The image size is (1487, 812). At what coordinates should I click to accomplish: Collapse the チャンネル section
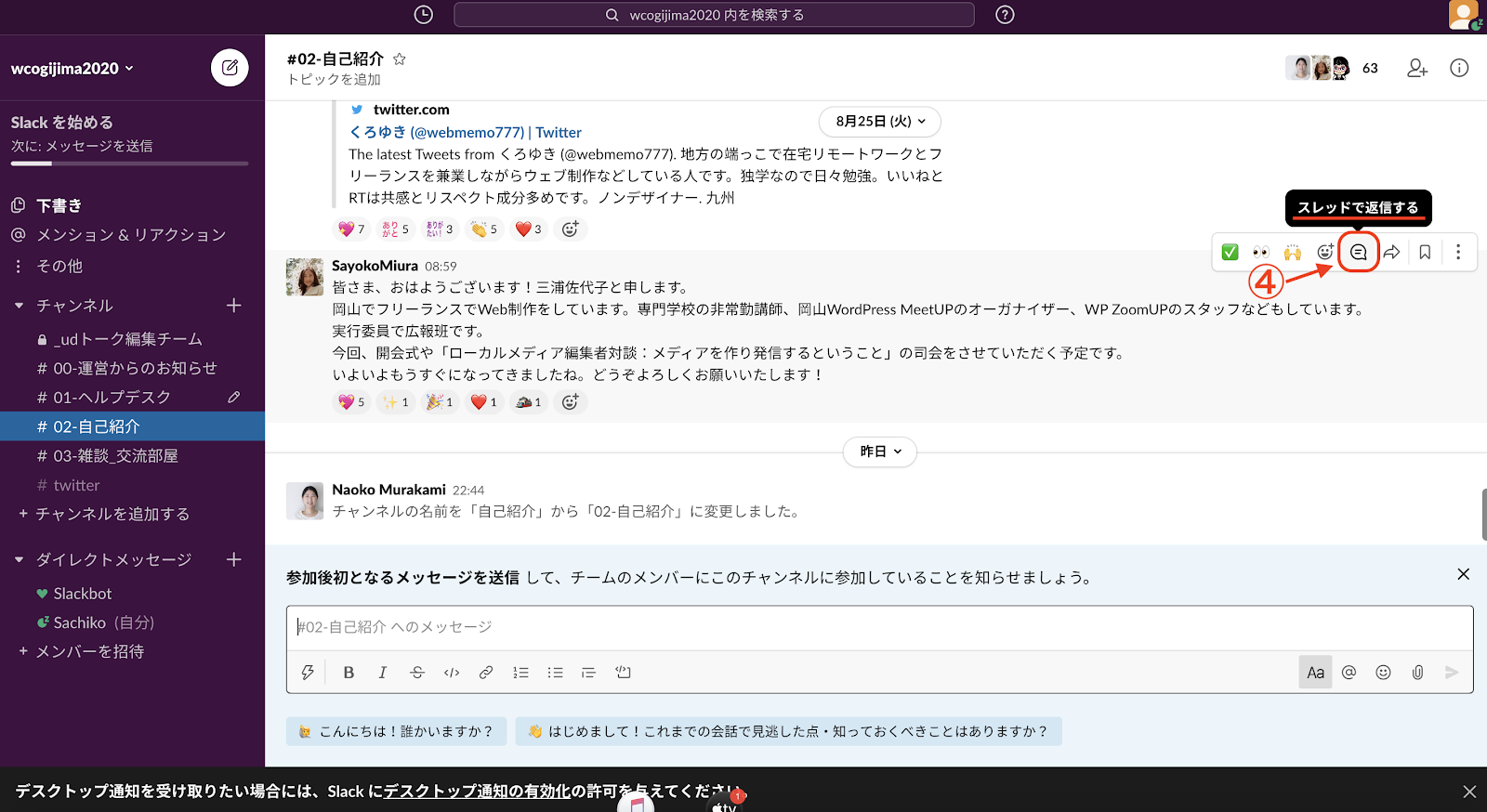coord(19,305)
